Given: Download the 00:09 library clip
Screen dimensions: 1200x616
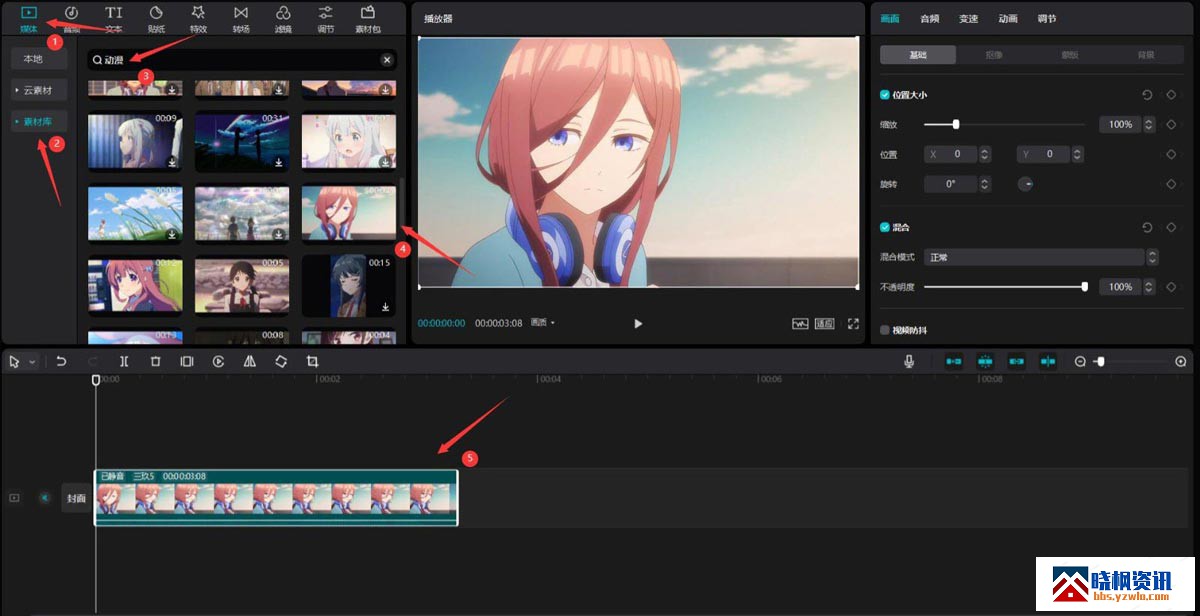Looking at the screenshot, I should [171, 161].
